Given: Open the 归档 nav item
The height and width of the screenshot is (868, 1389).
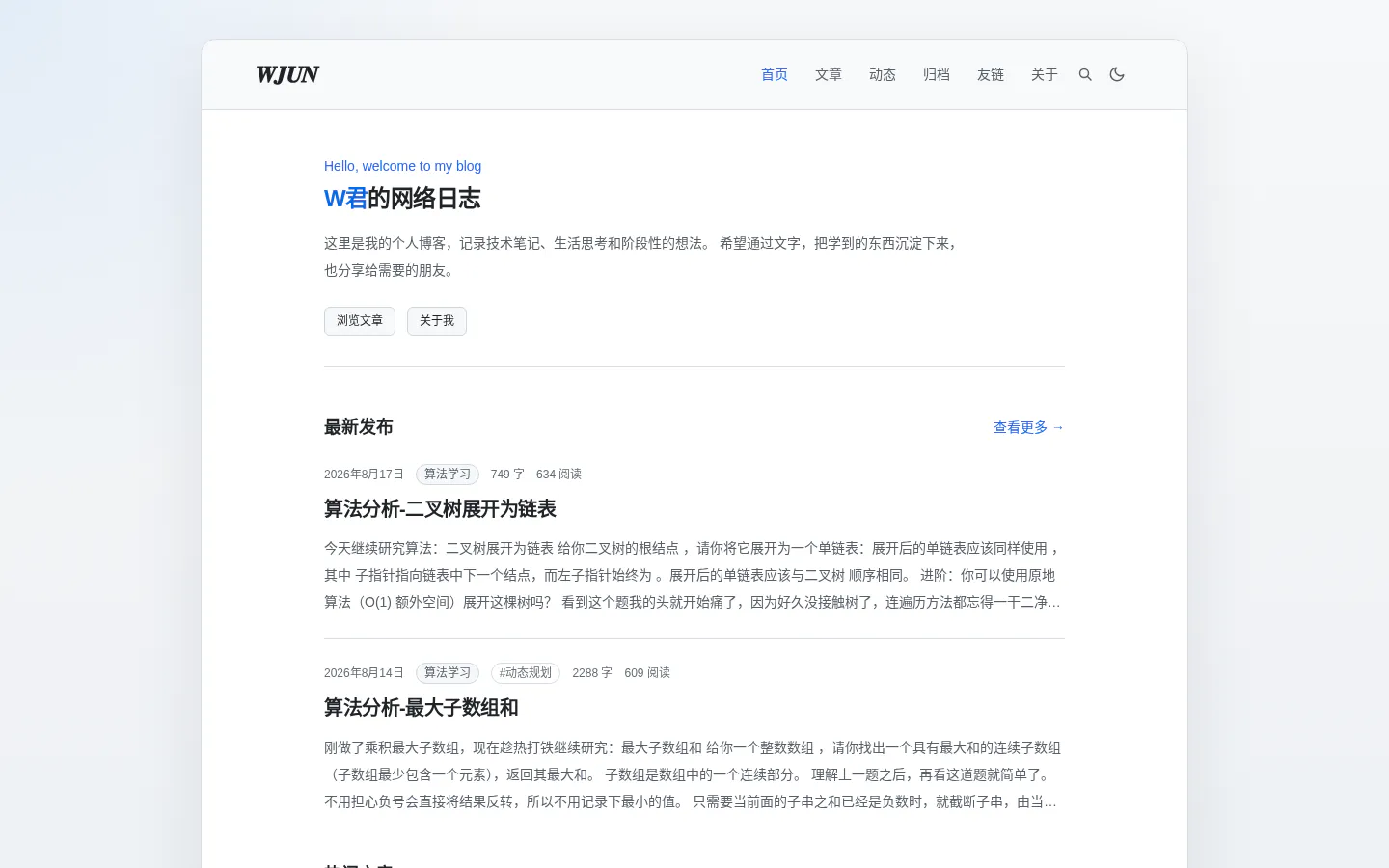Looking at the screenshot, I should [937, 74].
